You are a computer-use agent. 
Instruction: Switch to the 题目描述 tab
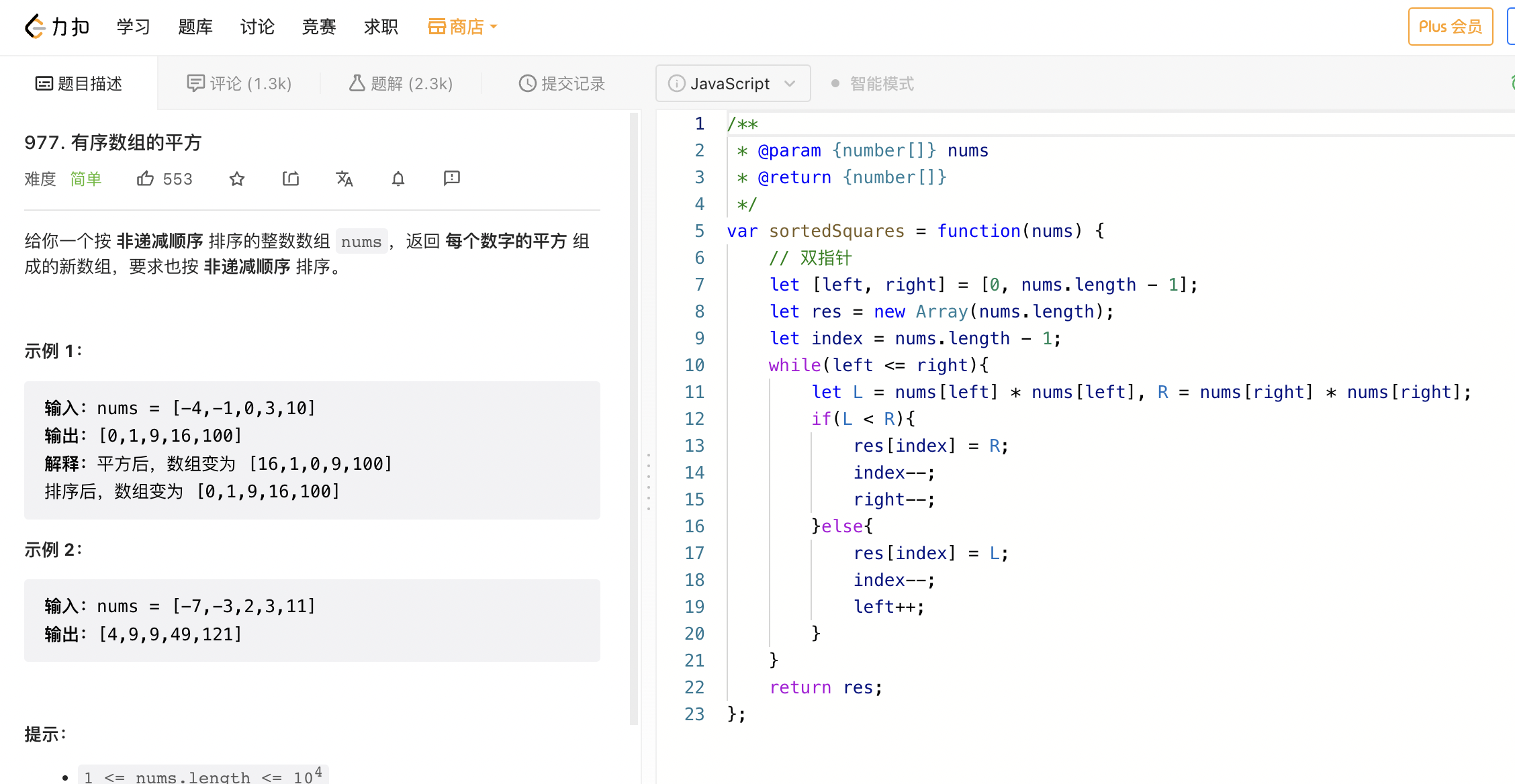pos(79,83)
